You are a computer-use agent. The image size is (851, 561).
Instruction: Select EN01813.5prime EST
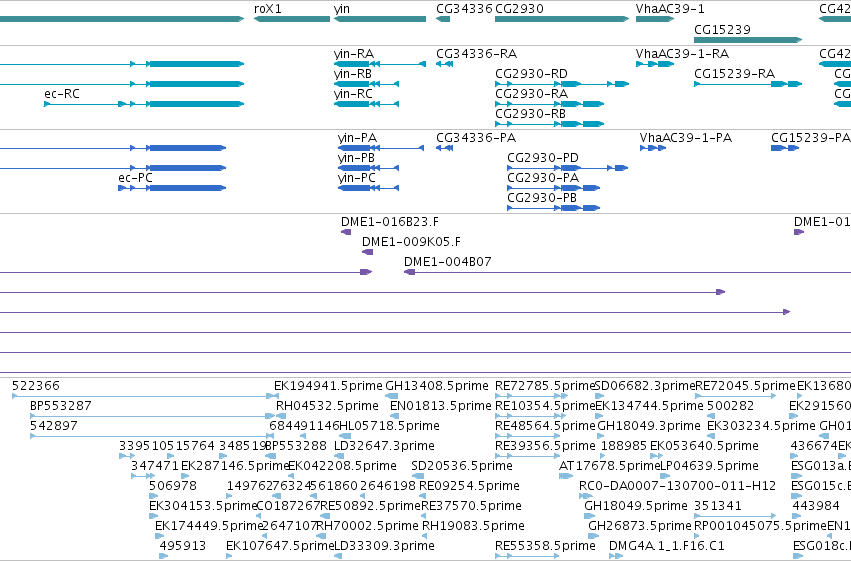[395, 416]
